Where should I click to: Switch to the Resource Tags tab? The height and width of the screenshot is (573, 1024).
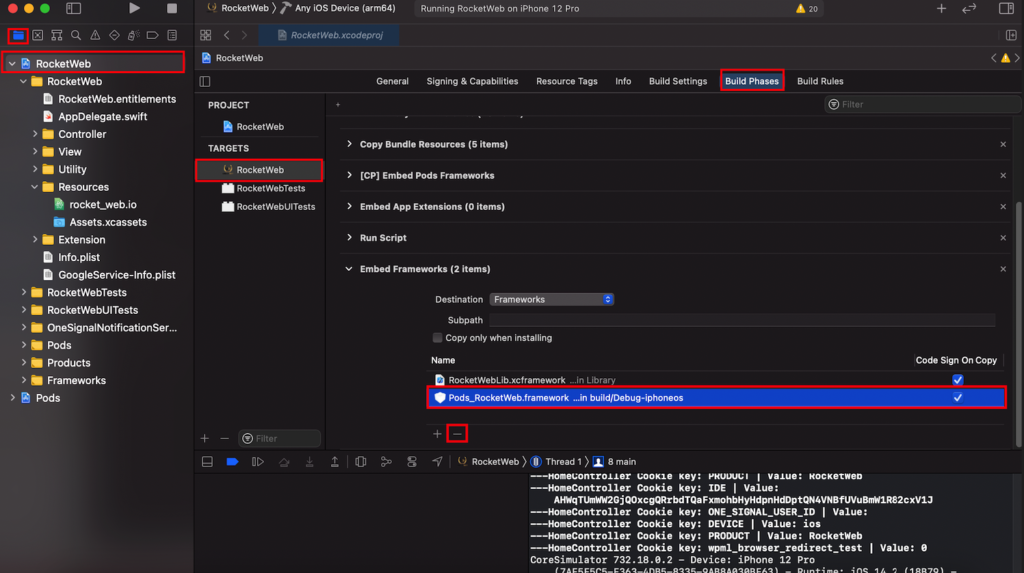click(567, 82)
